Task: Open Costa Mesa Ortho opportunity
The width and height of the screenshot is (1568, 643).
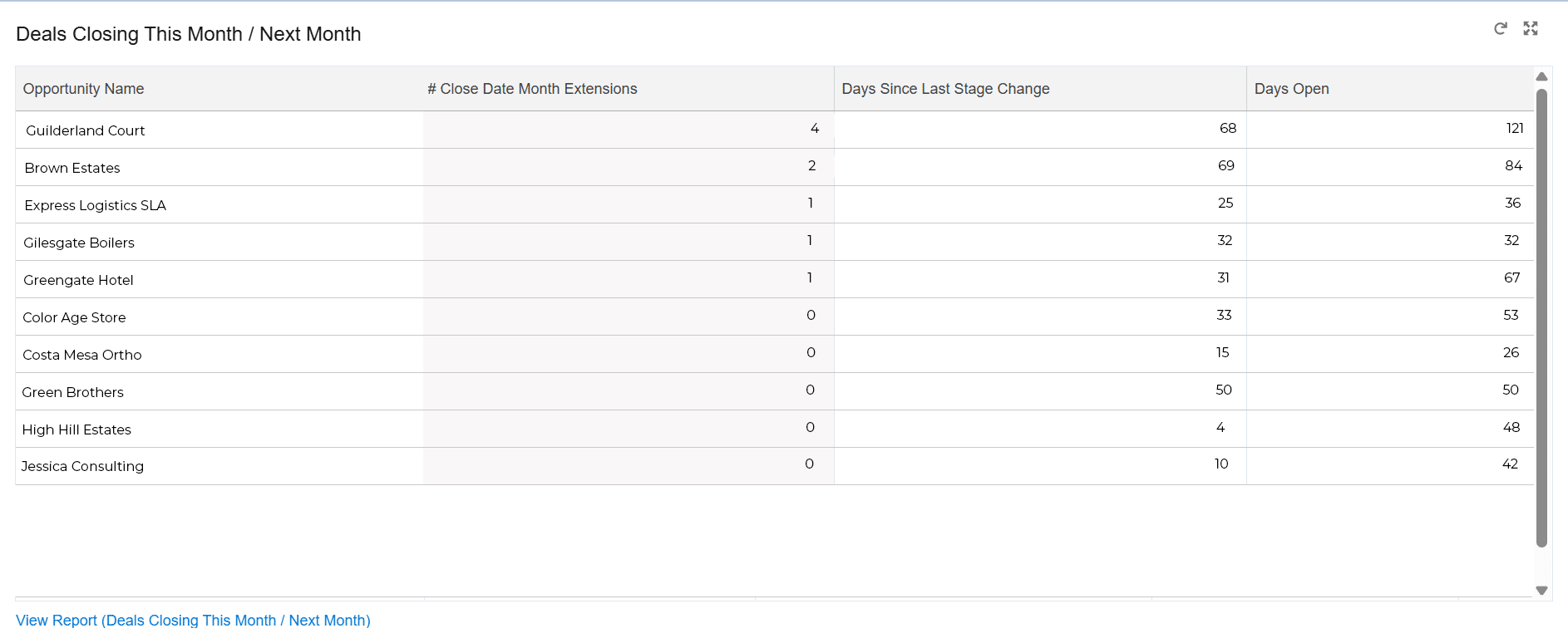Action: click(x=82, y=355)
